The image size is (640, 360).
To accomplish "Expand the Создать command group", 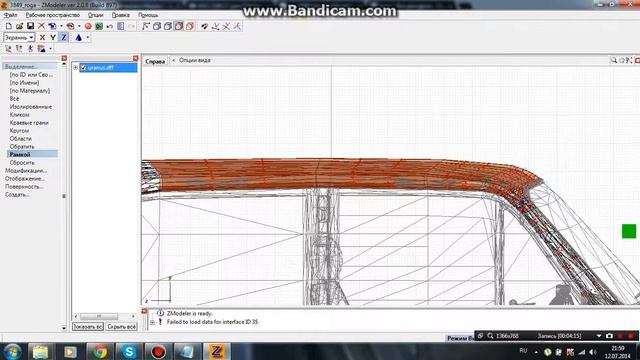I will click(x=17, y=195).
